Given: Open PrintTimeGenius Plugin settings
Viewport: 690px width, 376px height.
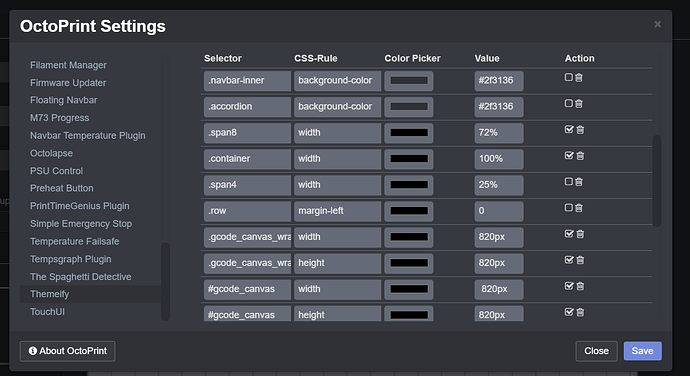Looking at the screenshot, I should pyautogui.click(x=80, y=206).
